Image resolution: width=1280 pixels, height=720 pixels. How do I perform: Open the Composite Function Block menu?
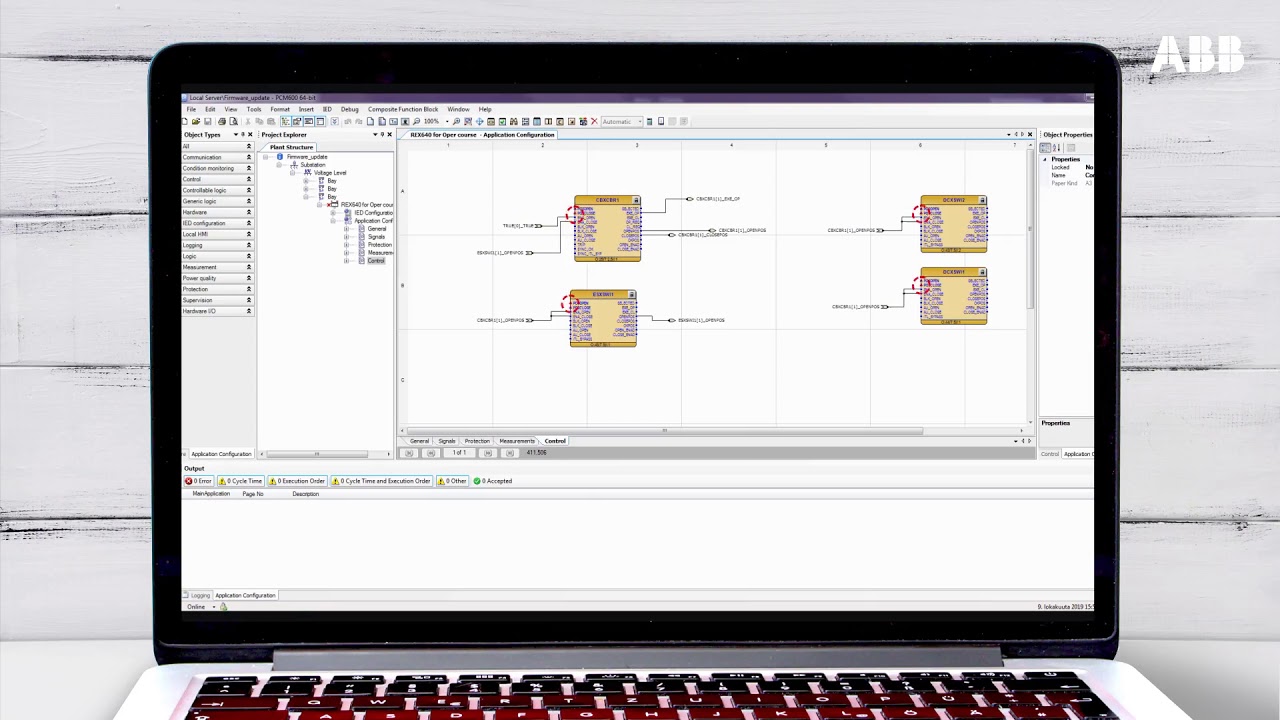point(403,109)
